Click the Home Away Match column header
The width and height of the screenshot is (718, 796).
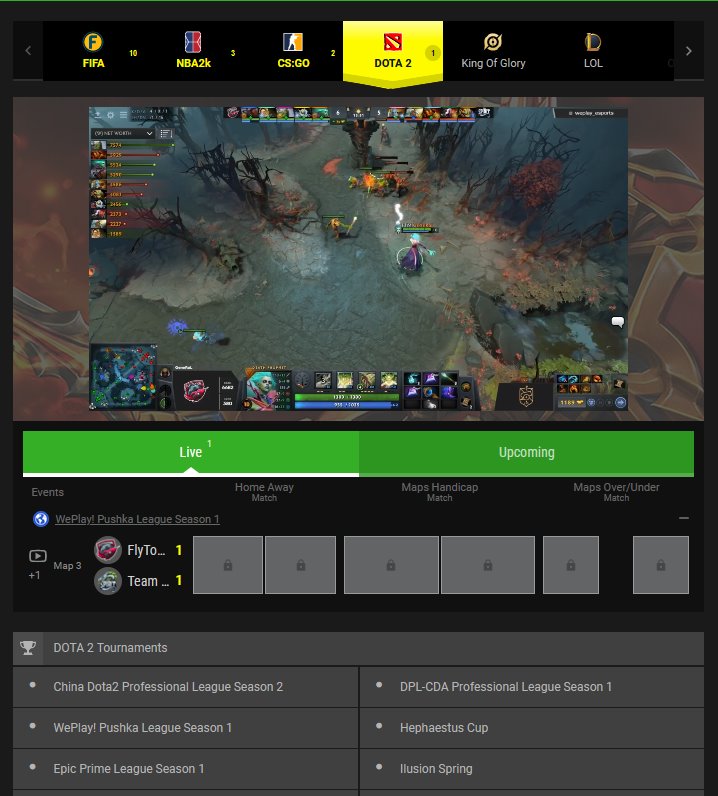pos(264,492)
